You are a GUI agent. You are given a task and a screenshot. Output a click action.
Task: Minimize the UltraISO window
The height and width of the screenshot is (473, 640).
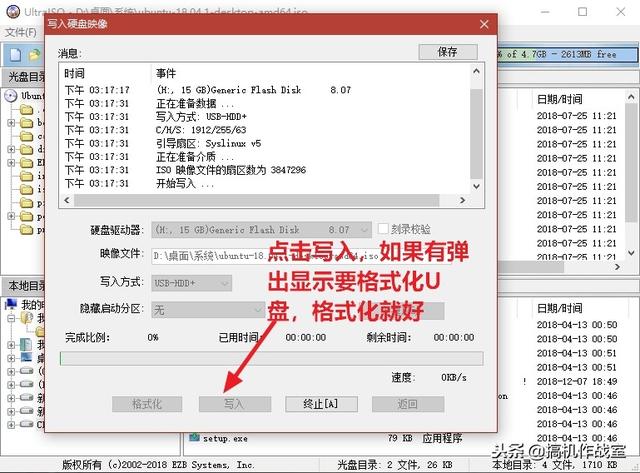(x=545, y=12)
